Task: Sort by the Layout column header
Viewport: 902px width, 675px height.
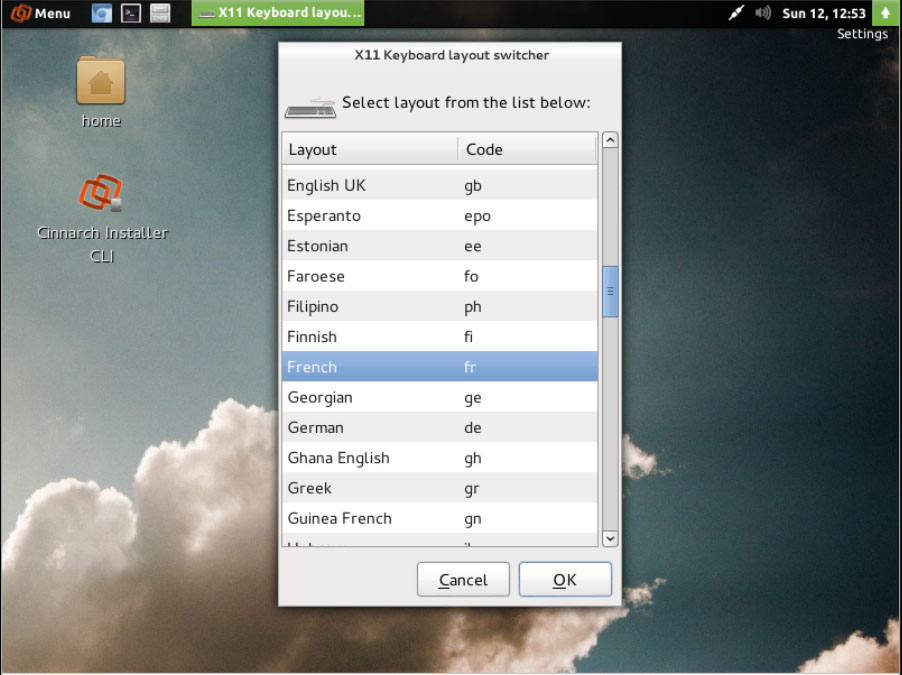Action: (x=369, y=149)
